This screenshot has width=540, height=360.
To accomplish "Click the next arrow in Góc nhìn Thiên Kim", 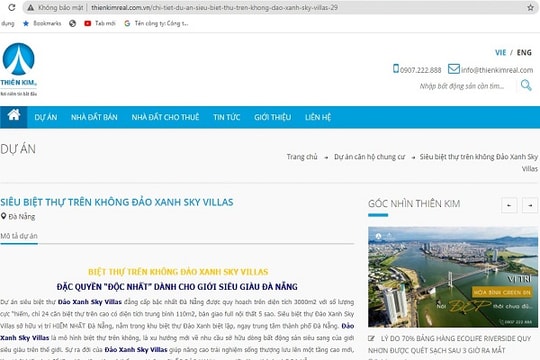I will coord(530,205).
